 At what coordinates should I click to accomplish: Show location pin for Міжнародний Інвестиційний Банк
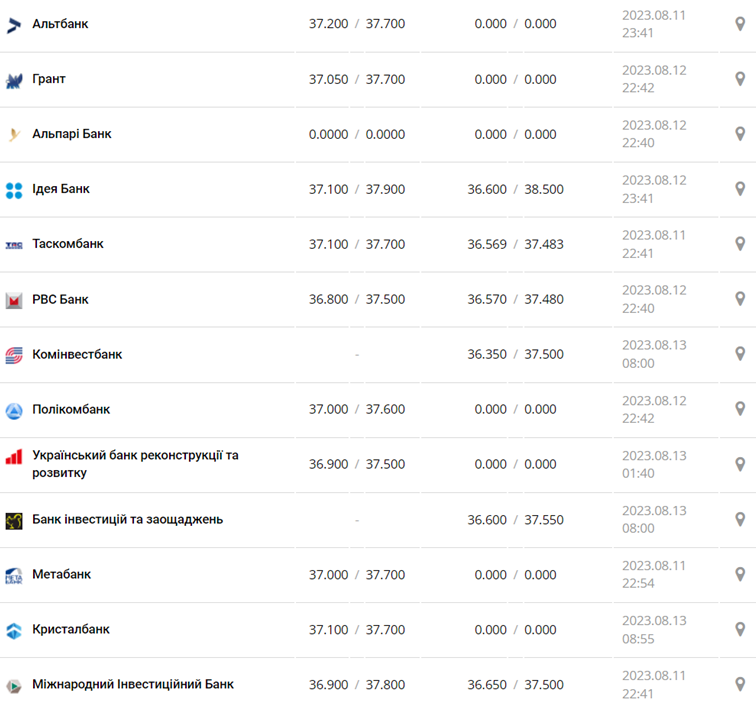click(740, 684)
